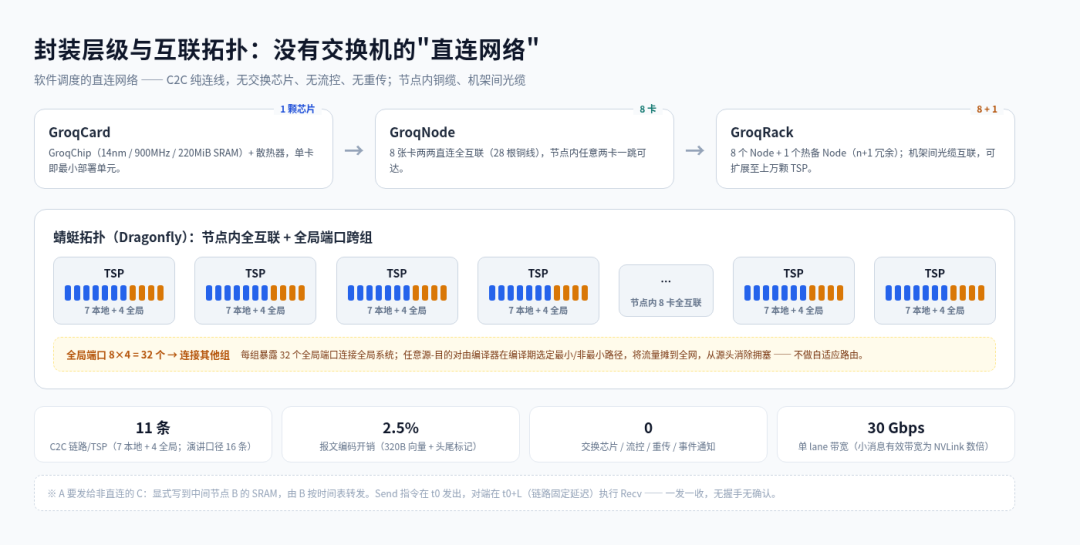Click the text starting "8 个 Node + 1 个热备 Node"
This screenshot has width=1080, height=545.
coord(863,160)
